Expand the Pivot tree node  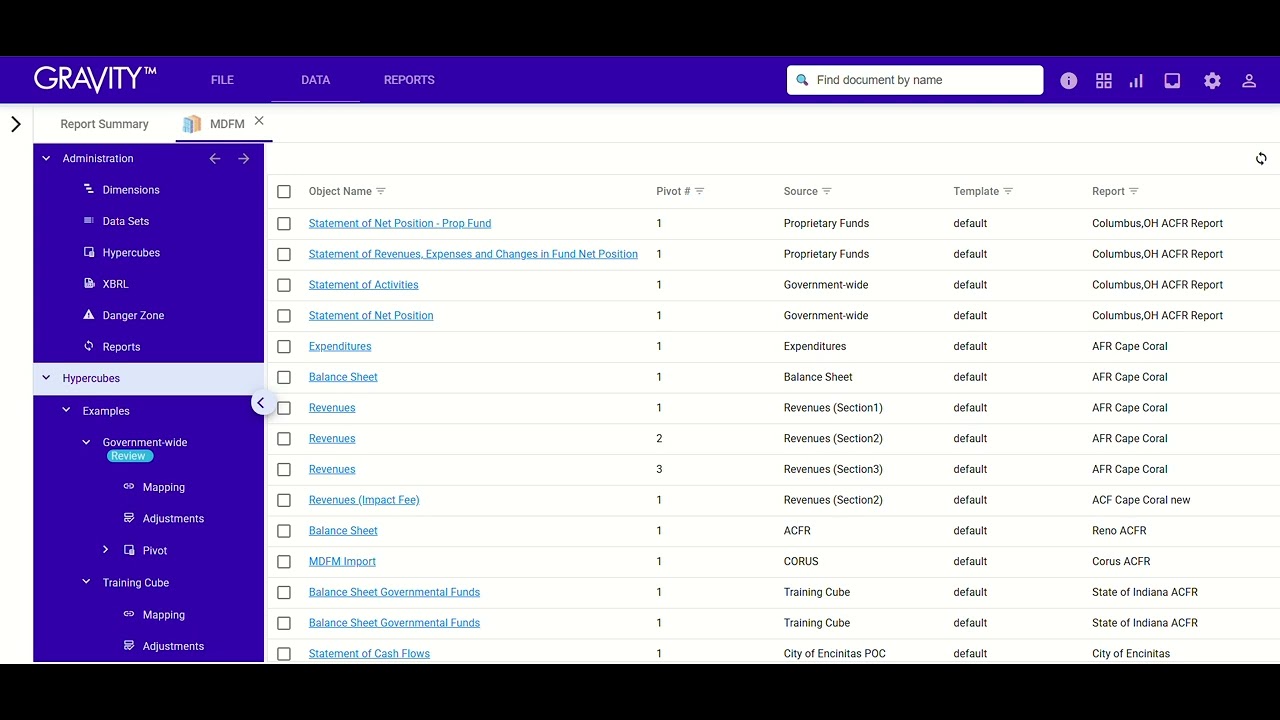(106, 550)
